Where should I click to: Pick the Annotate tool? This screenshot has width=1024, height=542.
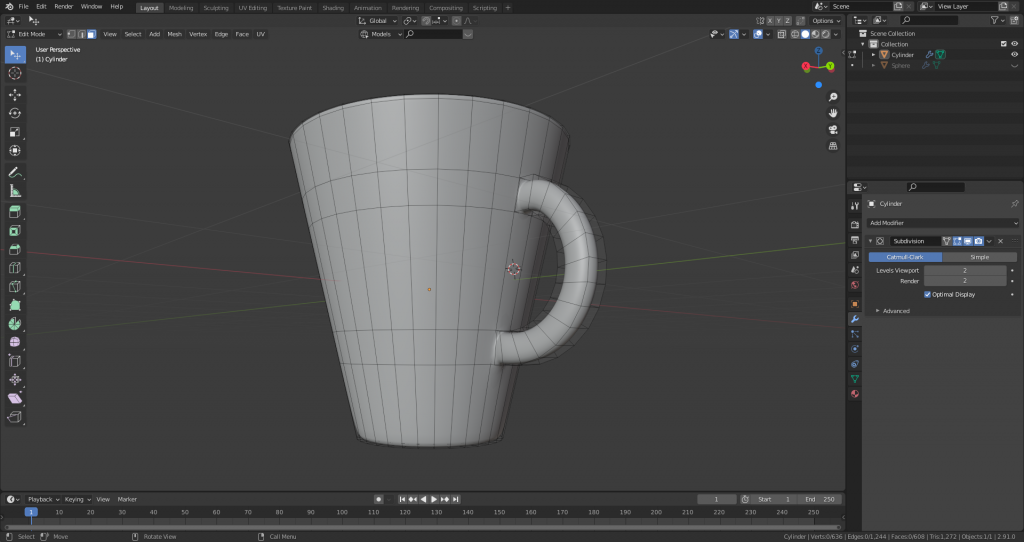[x=15, y=172]
